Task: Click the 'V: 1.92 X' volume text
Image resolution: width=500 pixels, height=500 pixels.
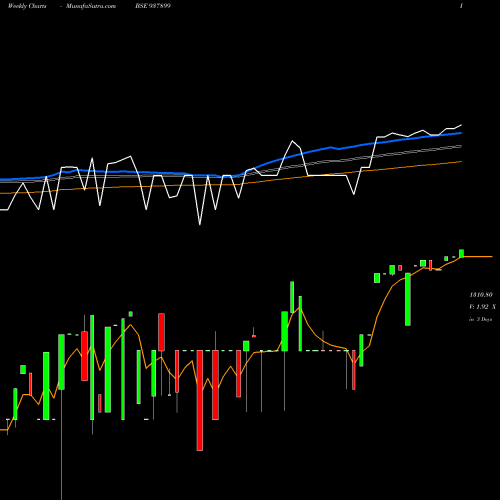Action: pyautogui.click(x=482, y=307)
